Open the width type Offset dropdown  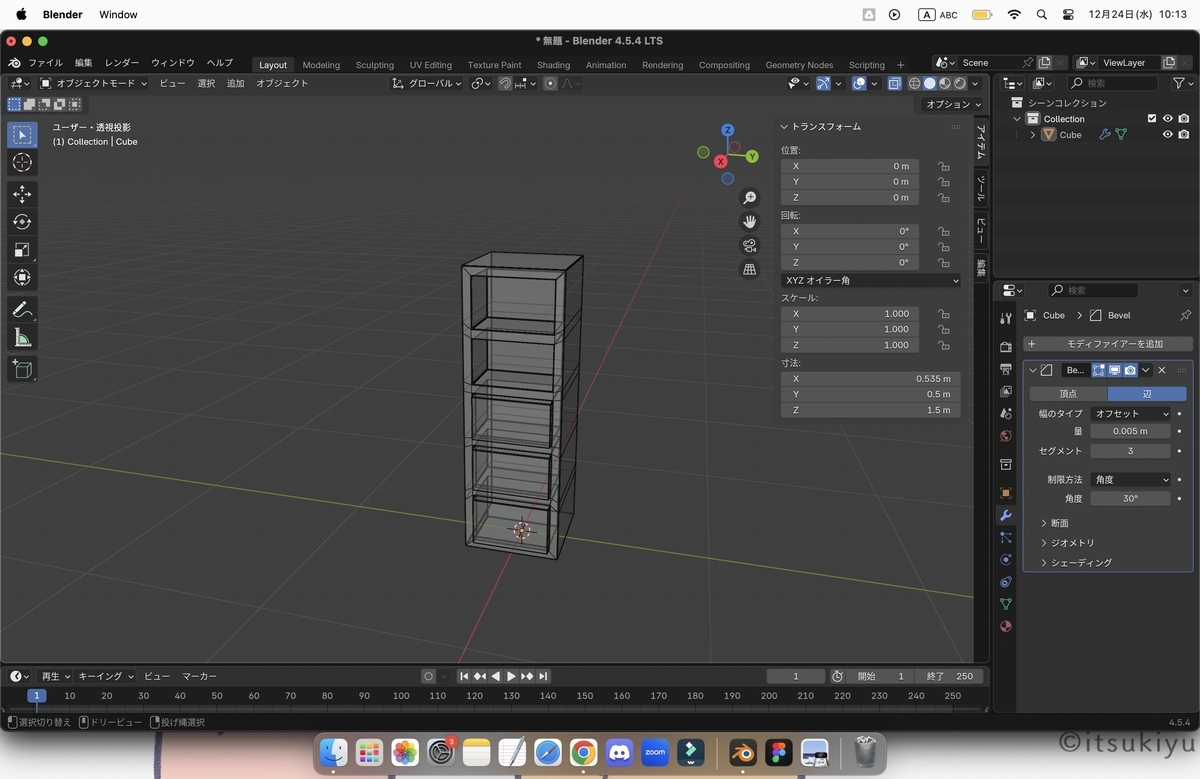[1130, 413]
